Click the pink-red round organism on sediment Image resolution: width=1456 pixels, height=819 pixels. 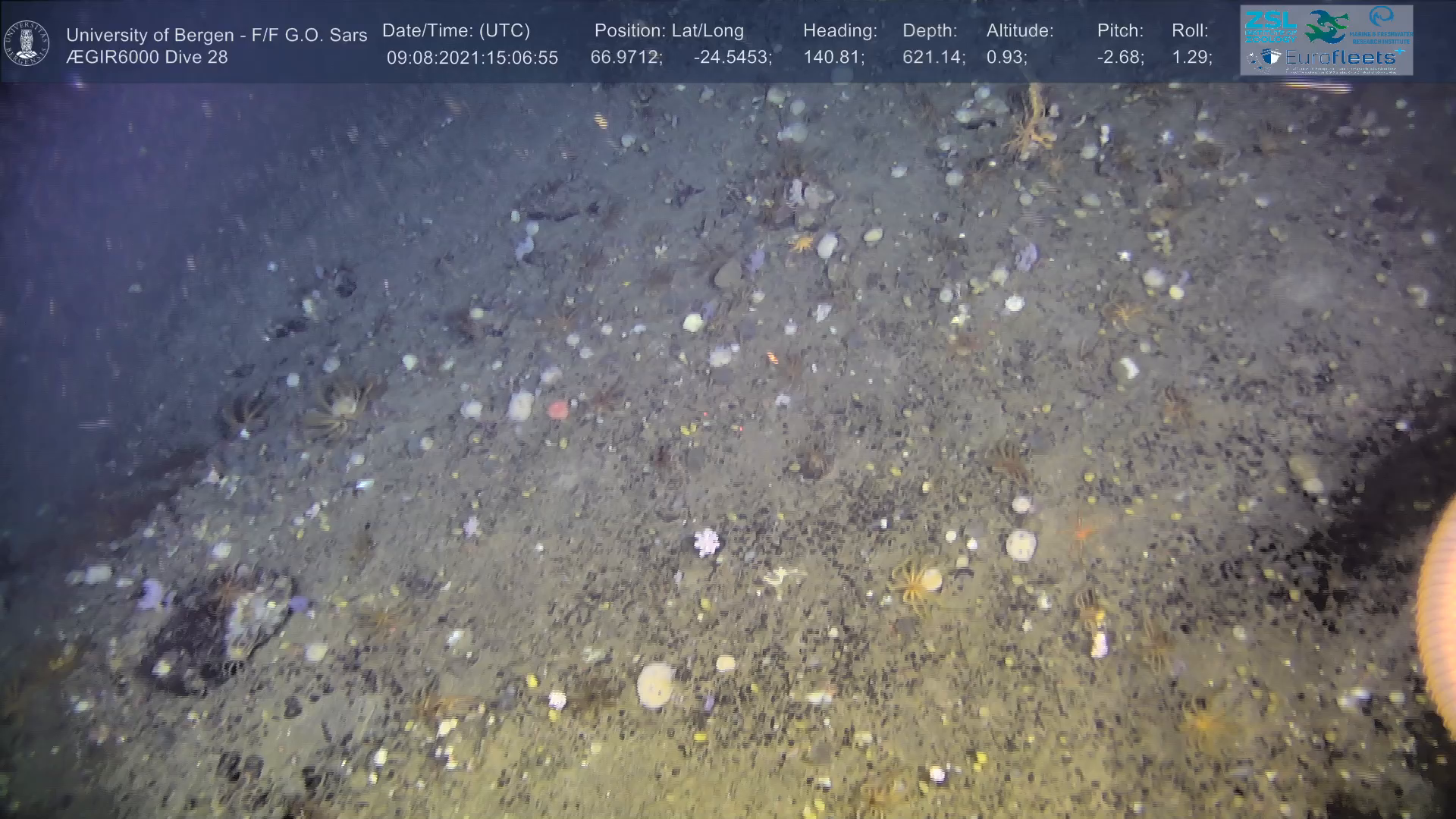tap(558, 410)
